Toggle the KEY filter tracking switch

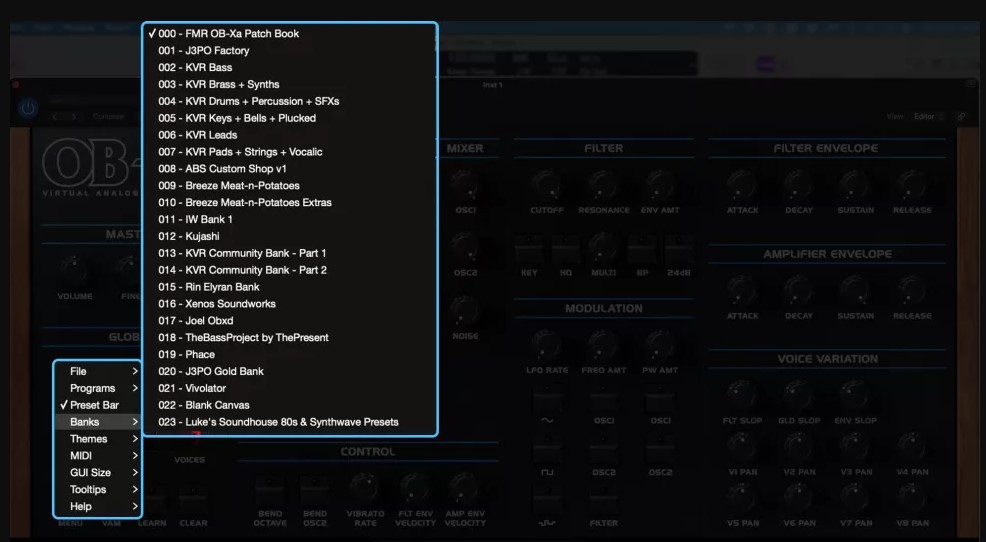[529, 251]
